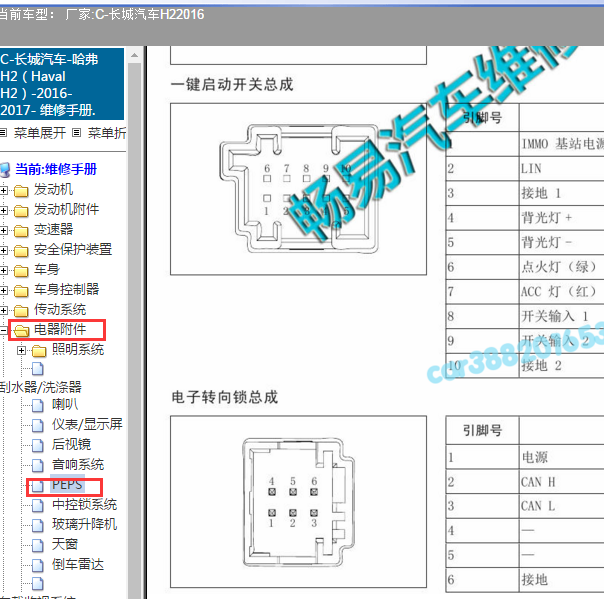The width and height of the screenshot is (604, 599).
Task: Open the 倒车雷达 page
Action: pos(78,564)
